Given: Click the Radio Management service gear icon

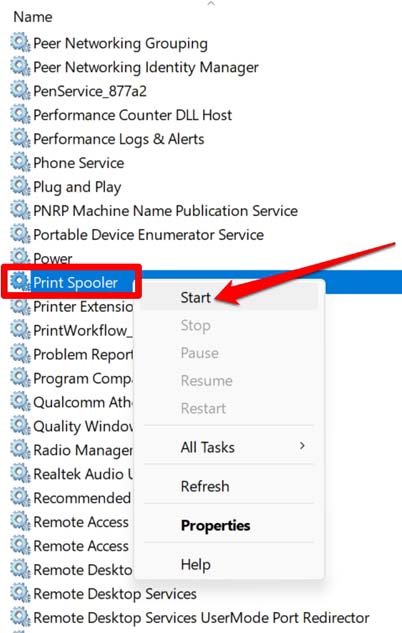Looking at the screenshot, I should tap(20, 450).
